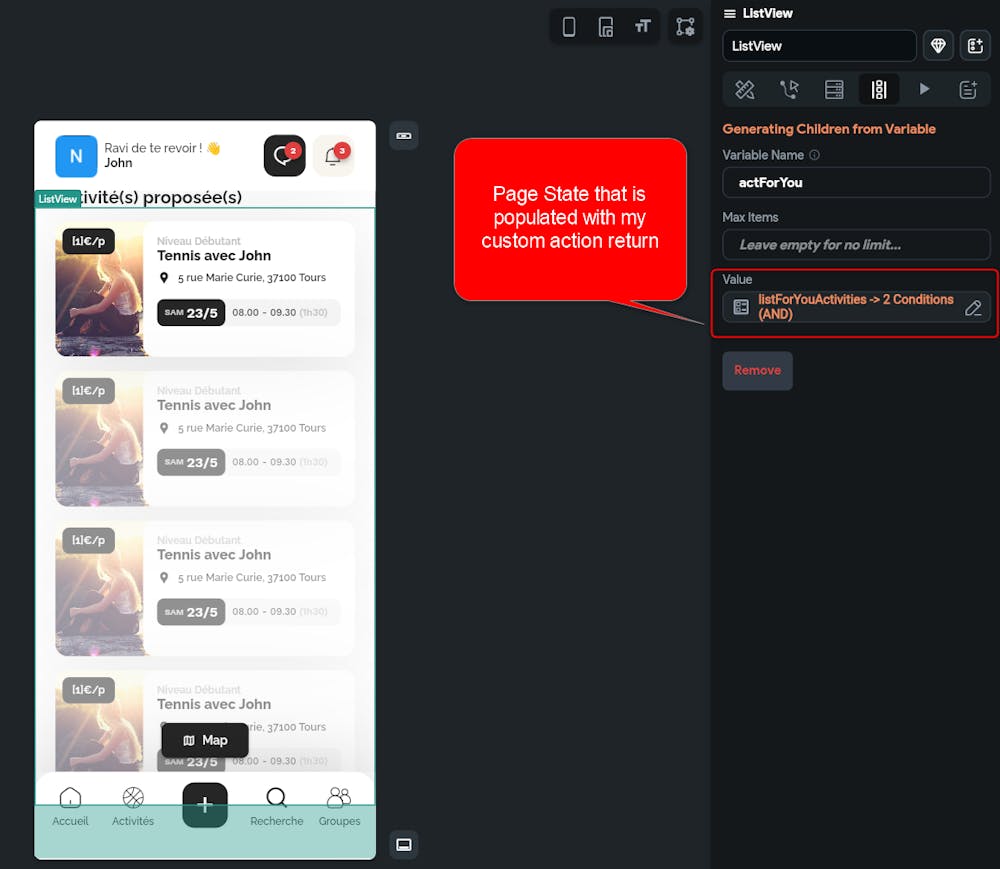Click the first card's SAM 23/5 date badge
Image resolution: width=1000 pixels, height=869 pixels.
click(191, 312)
